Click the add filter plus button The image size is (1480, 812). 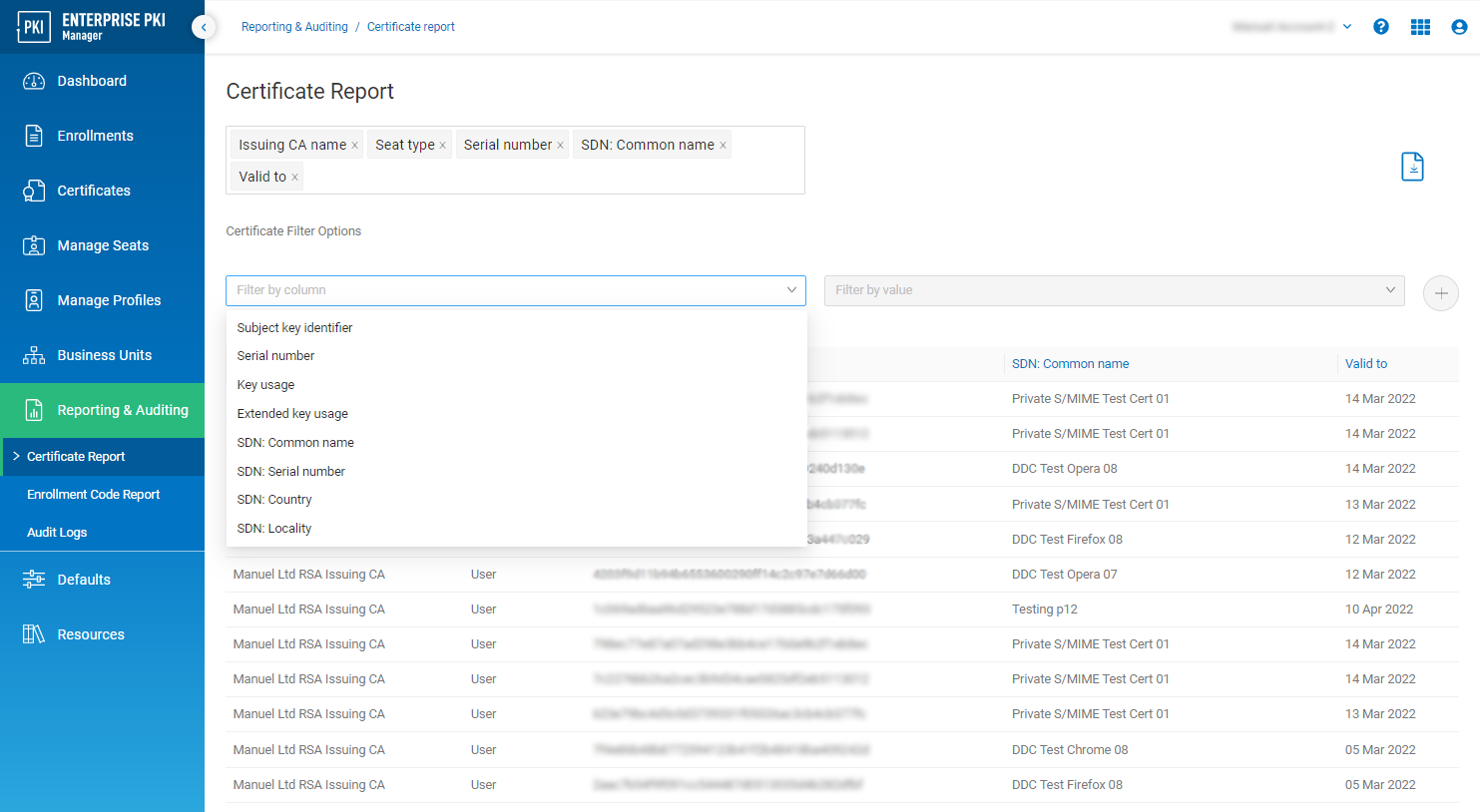point(1440,293)
